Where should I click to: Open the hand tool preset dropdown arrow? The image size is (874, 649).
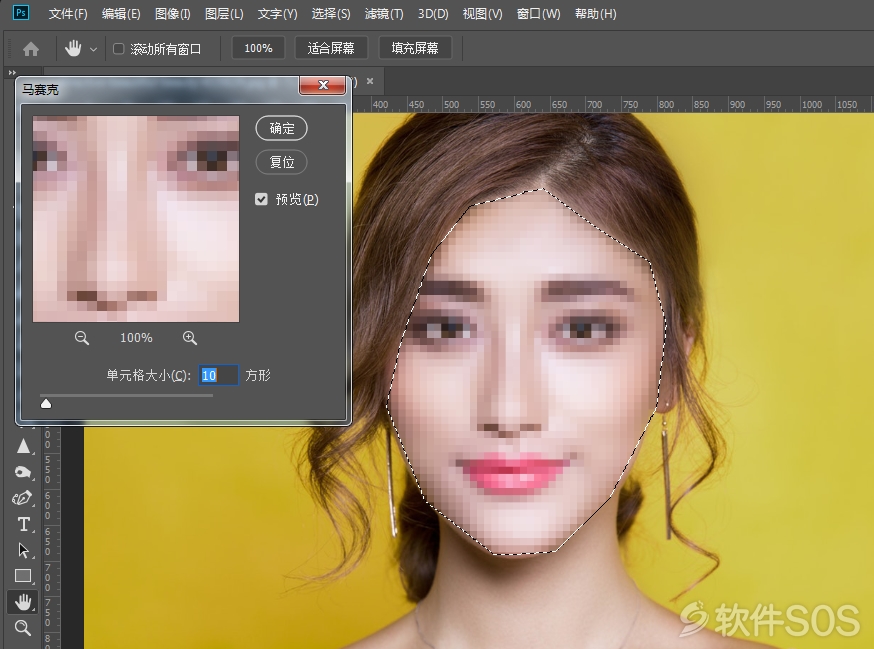94,50
